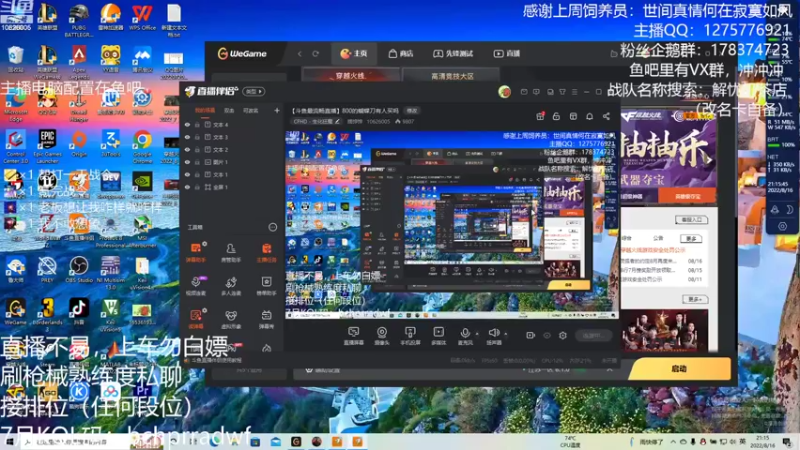Click the record video icon beside the speaker

(531, 335)
